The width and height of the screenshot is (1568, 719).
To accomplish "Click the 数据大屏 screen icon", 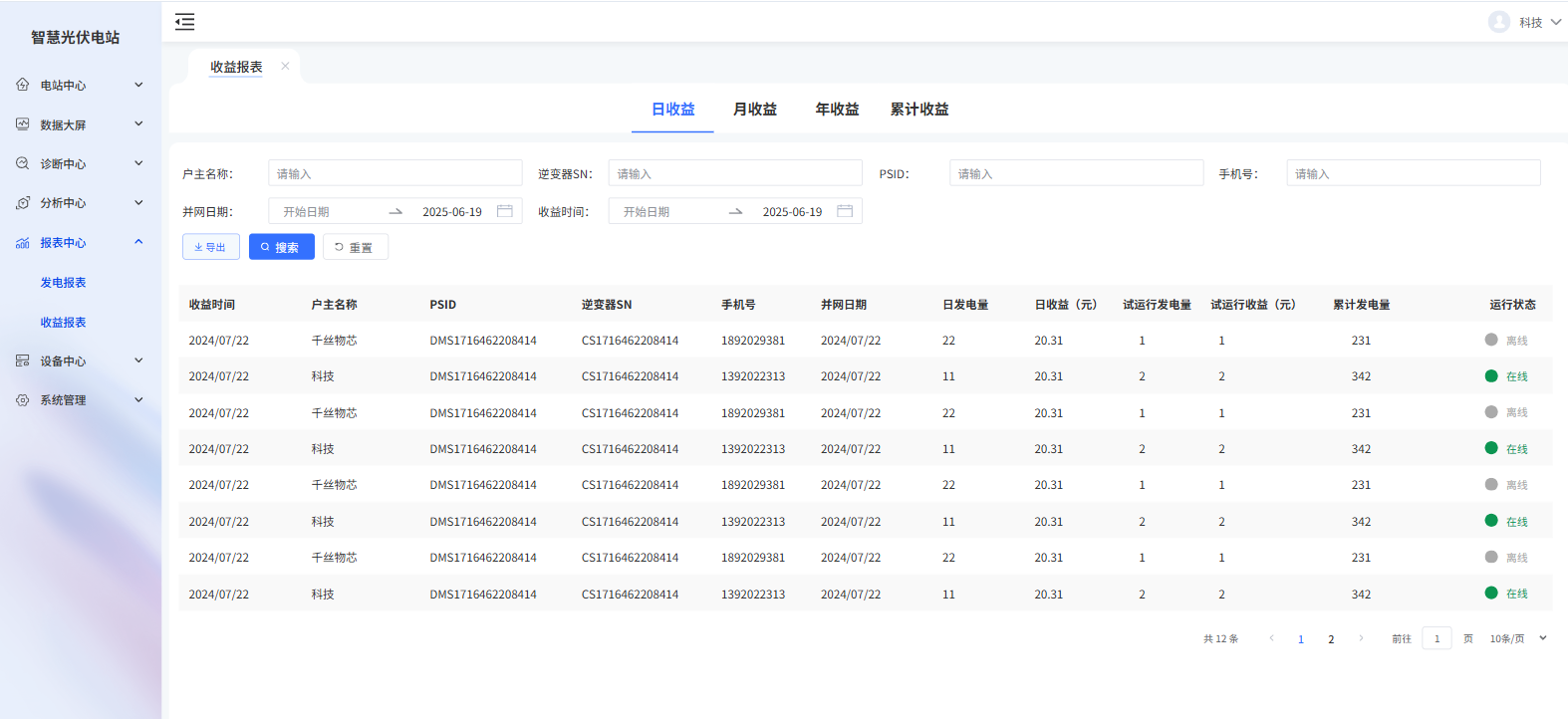I will pyautogui.click(x=23, y=124).
